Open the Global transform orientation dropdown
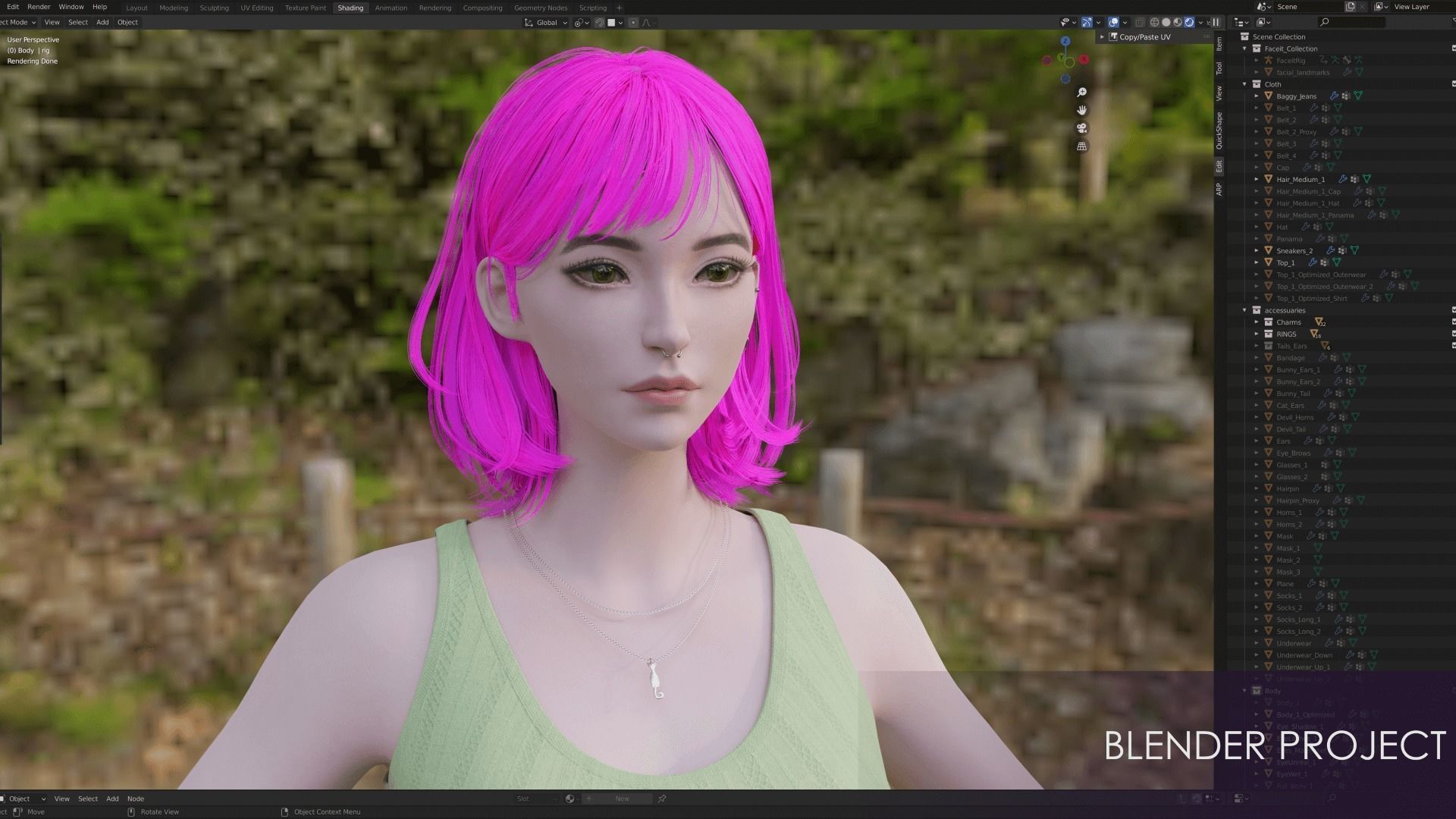Viewport: 1456px width, 819px height. (546, 22)
